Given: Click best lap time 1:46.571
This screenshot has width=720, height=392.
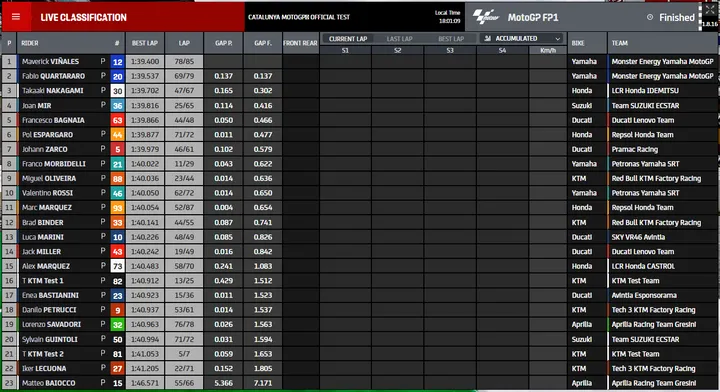Looking at the screenshot, I should [145, 383].
